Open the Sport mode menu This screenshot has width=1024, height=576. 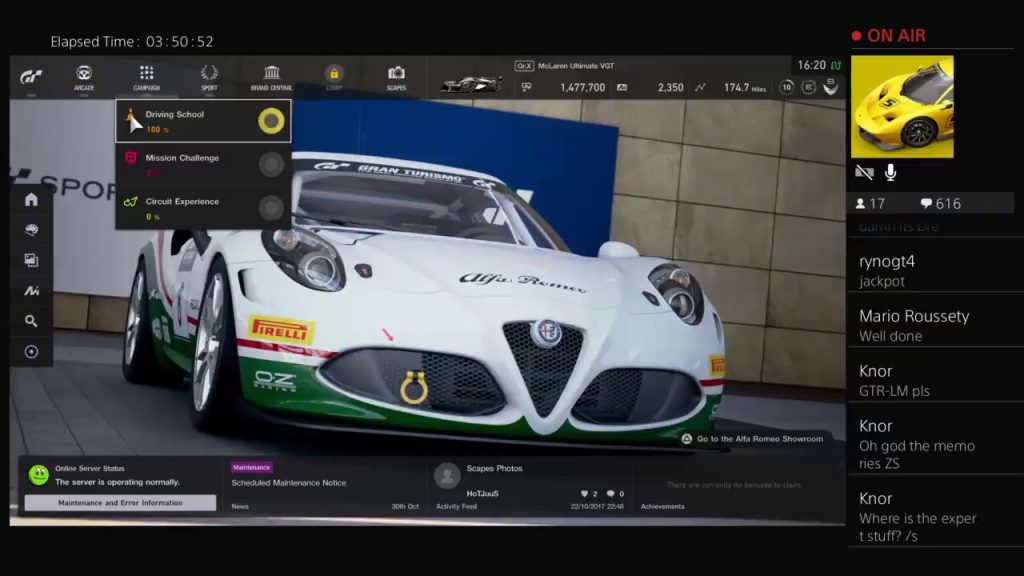[209, 78]
